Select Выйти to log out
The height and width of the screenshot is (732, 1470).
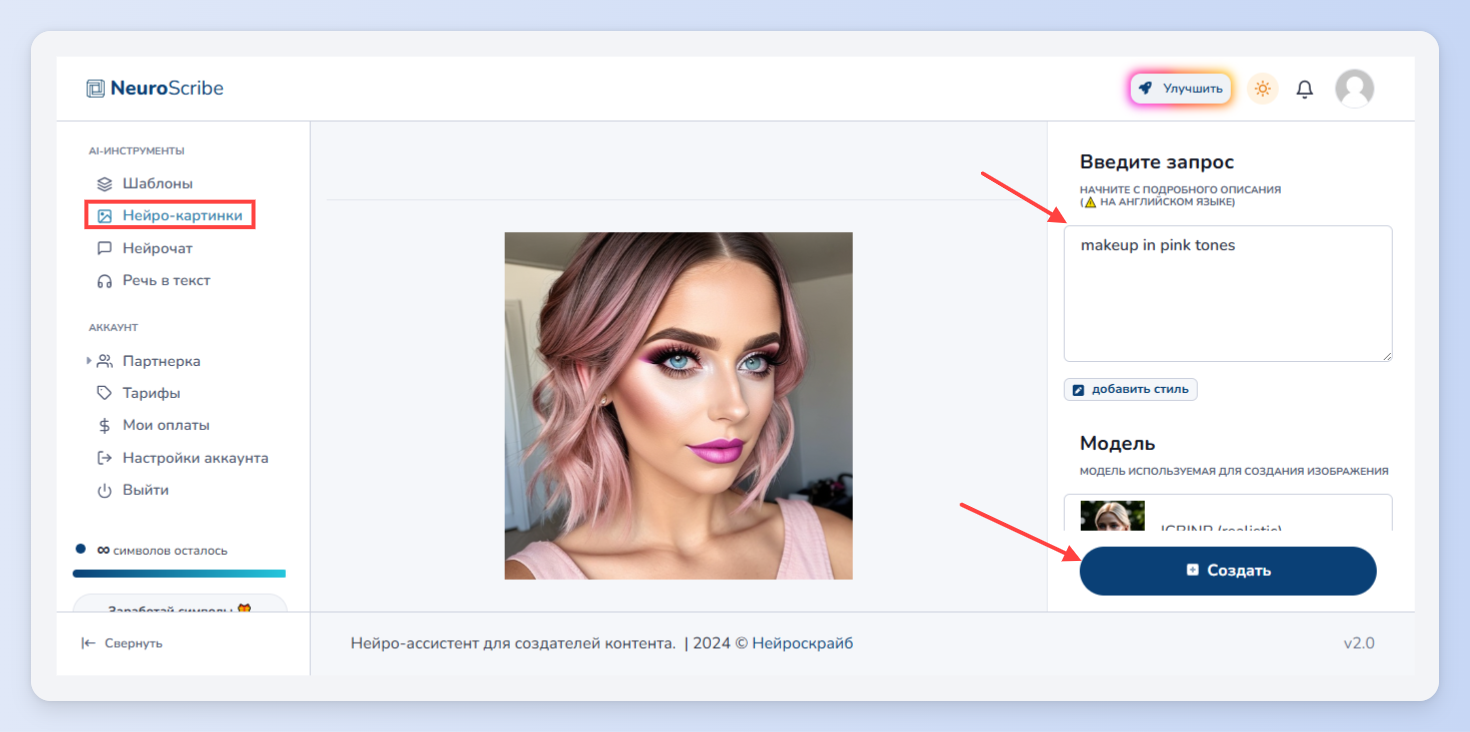pyautogui.click(x=145, y=490)
